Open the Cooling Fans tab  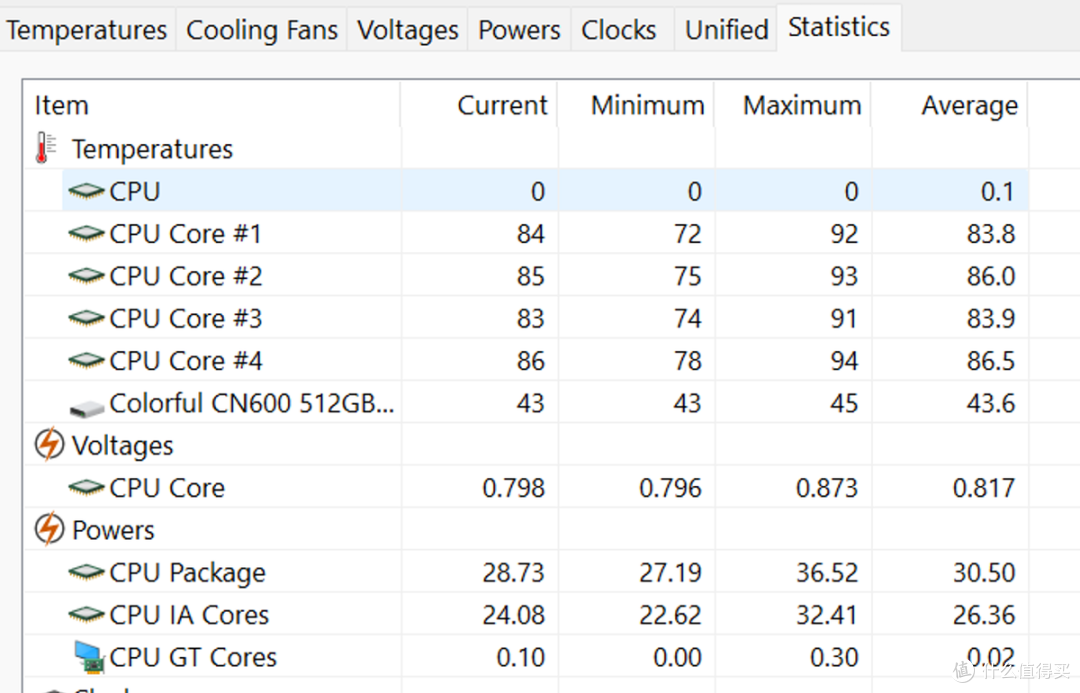click(x=262, y=30)
